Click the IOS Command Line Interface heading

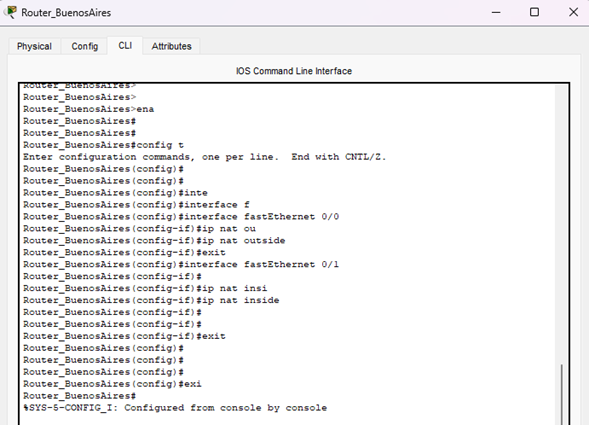coord(294,71)
